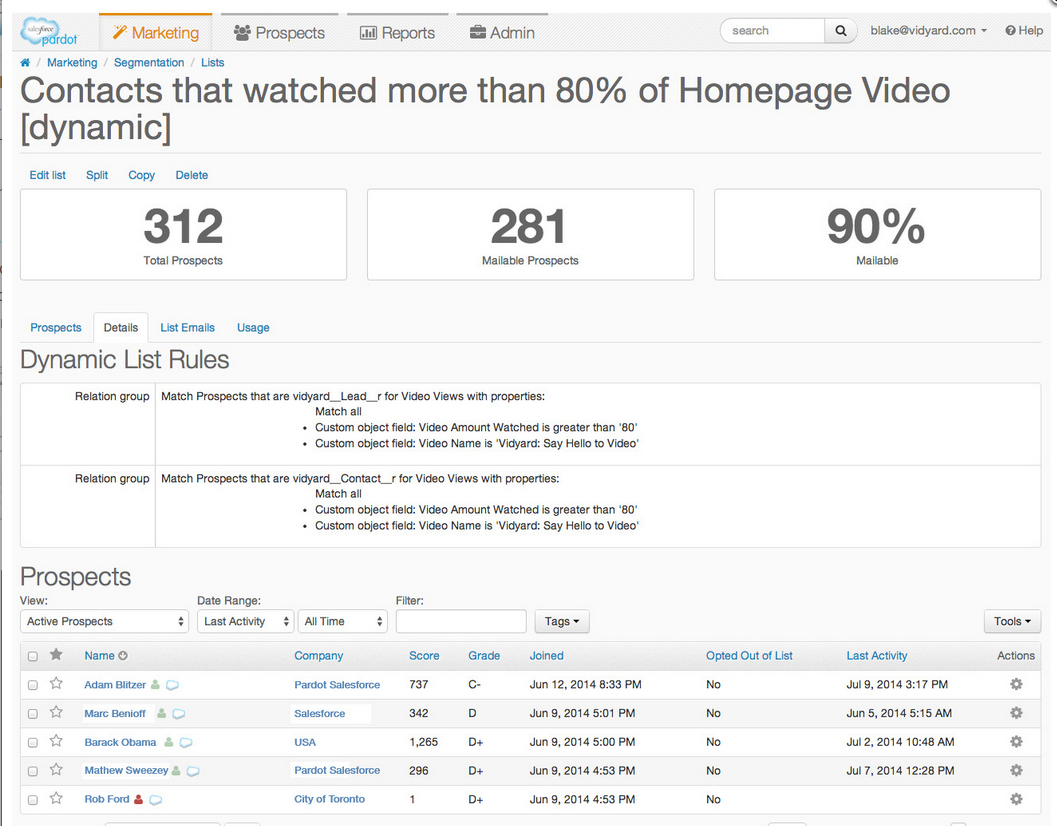Screen dimensions: 1057x826
Task: Click the Edit list link
Action: [47, 175]
